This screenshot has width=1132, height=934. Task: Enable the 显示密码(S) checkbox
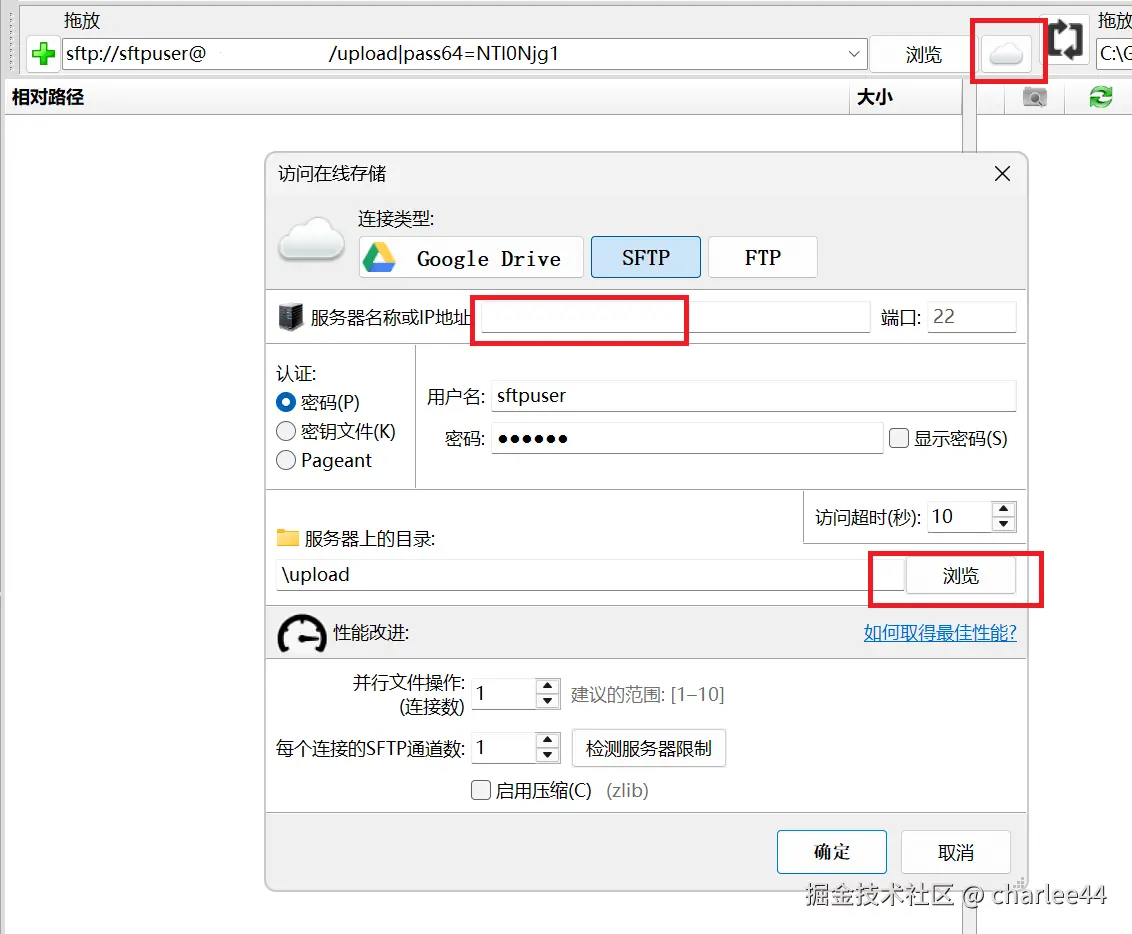click(x=898, y=438)
